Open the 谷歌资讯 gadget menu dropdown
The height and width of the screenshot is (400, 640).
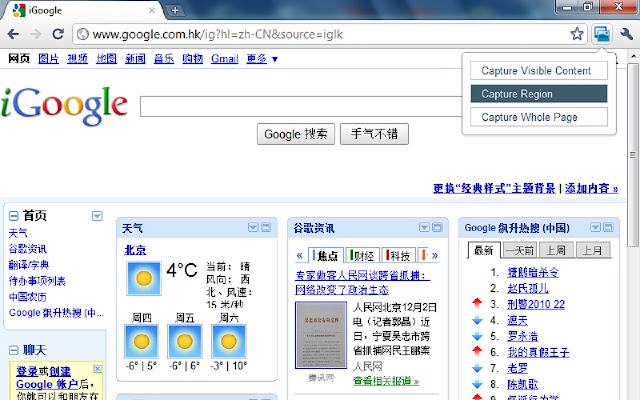point(424,227)
